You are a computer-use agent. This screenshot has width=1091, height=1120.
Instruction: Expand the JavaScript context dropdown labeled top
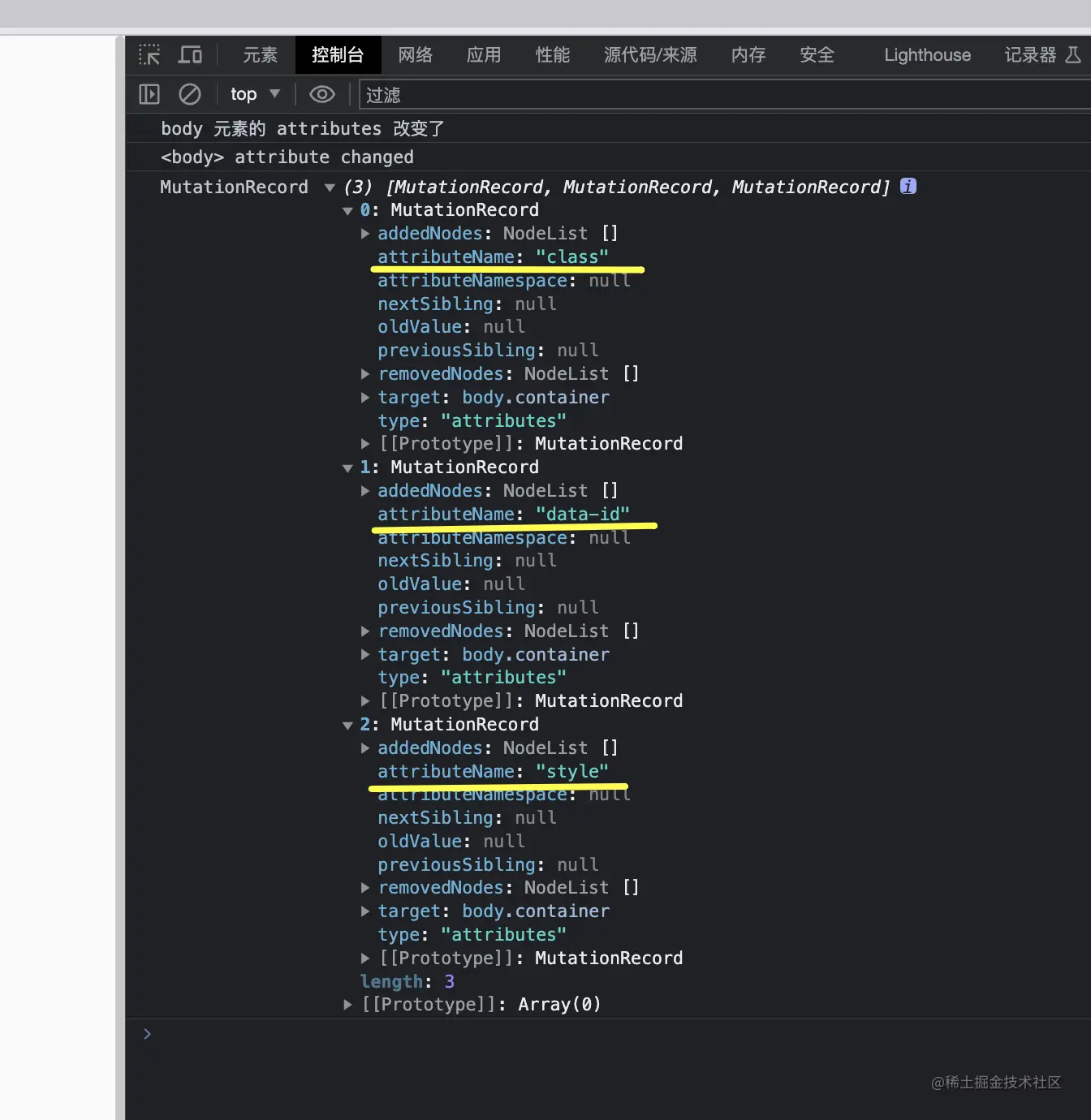[254, 94]
